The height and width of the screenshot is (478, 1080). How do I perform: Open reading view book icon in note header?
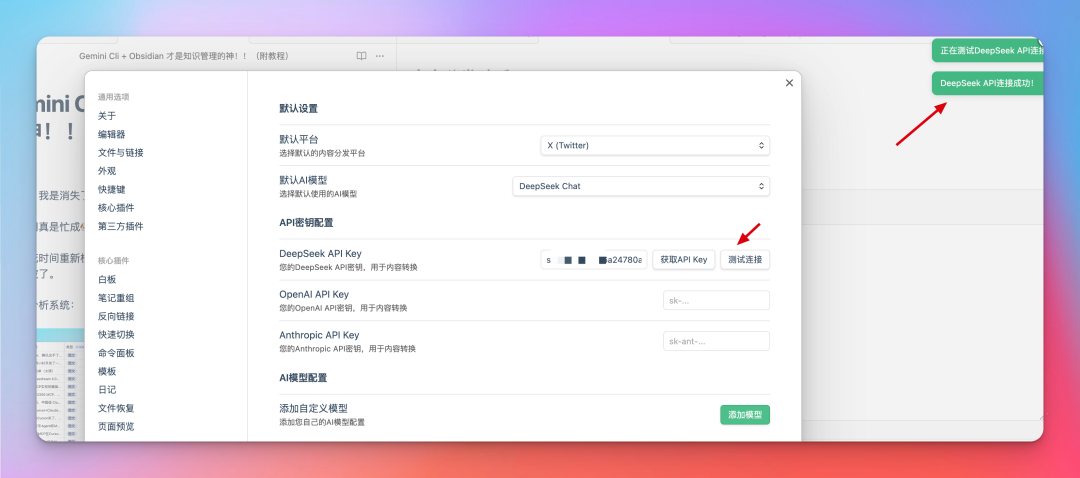pyautogui.click(x=361, y=56)
